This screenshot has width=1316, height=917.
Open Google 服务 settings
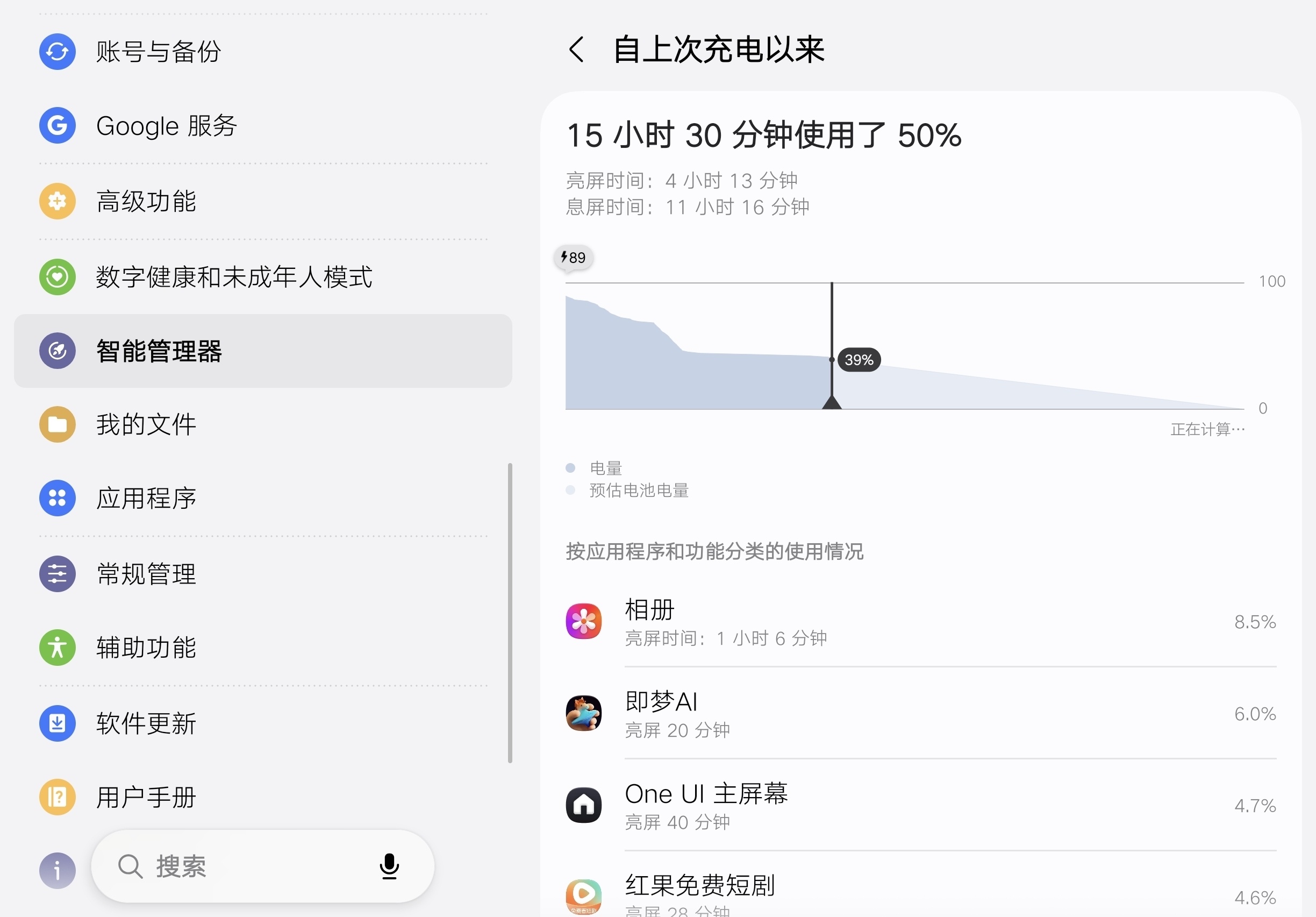tap(263, 126)
